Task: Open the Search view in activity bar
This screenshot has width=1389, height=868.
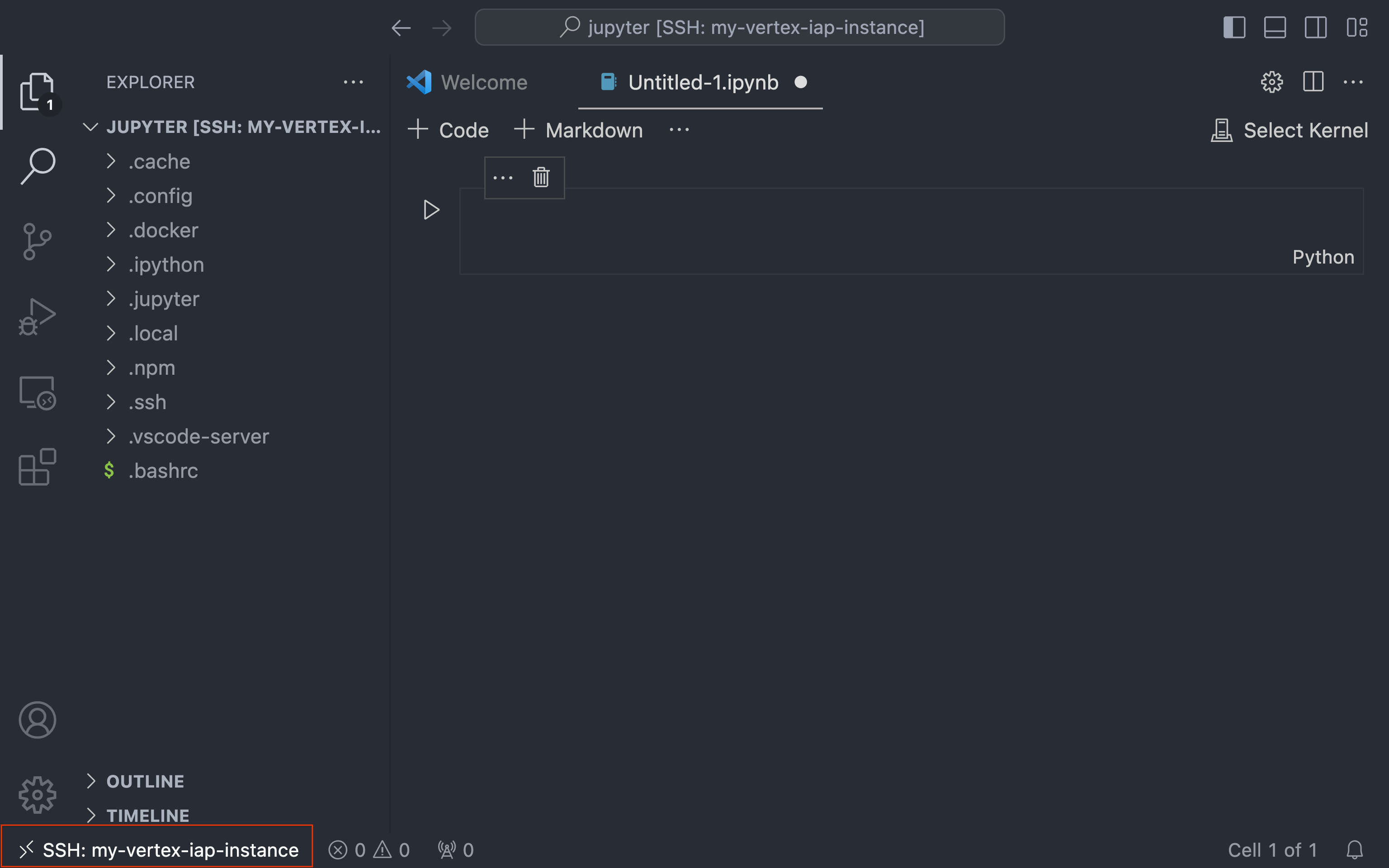Action: (38, 166)
